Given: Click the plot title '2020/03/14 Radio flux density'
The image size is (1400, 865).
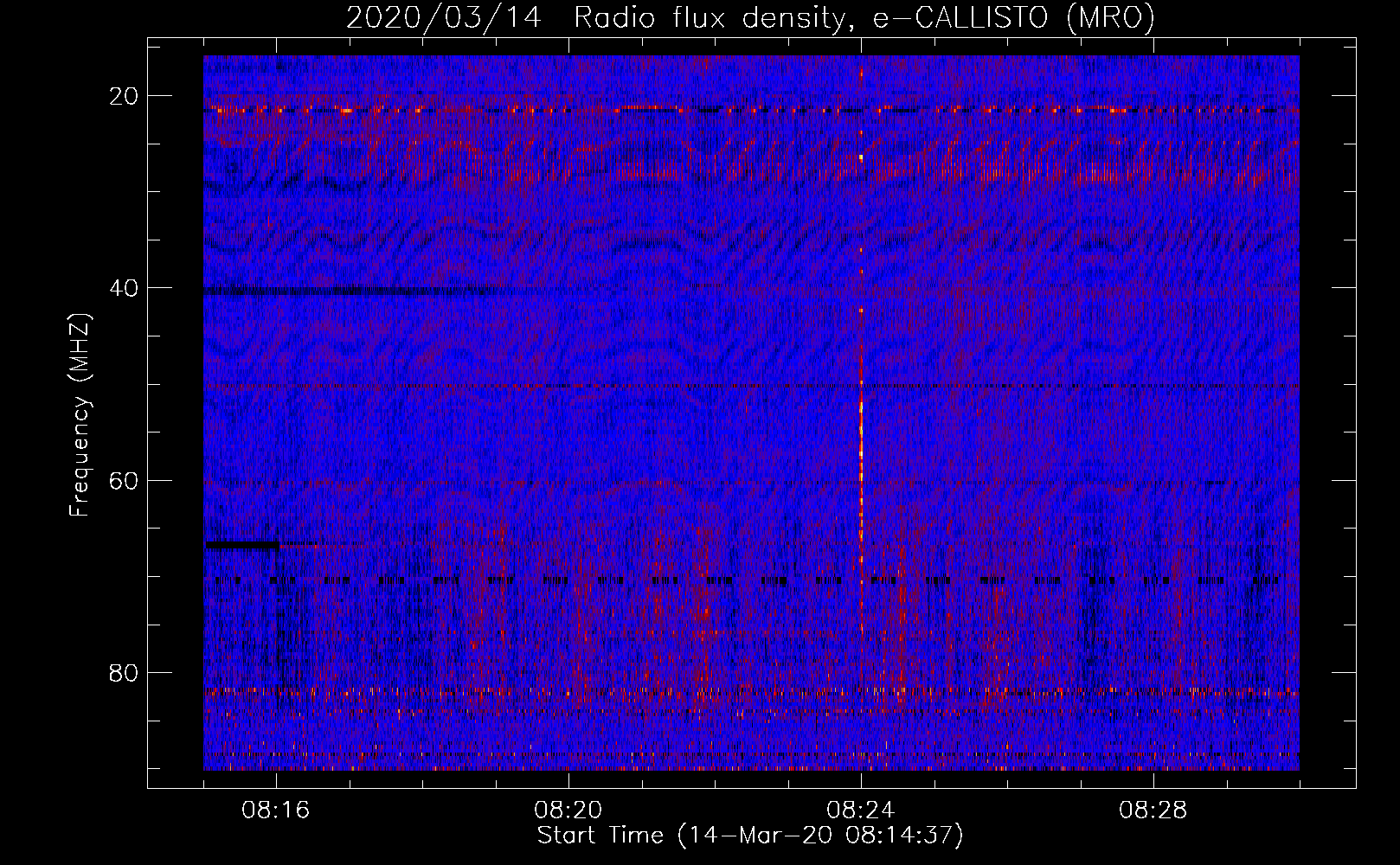Looking at the screenshot, I should tap(595, 17).
